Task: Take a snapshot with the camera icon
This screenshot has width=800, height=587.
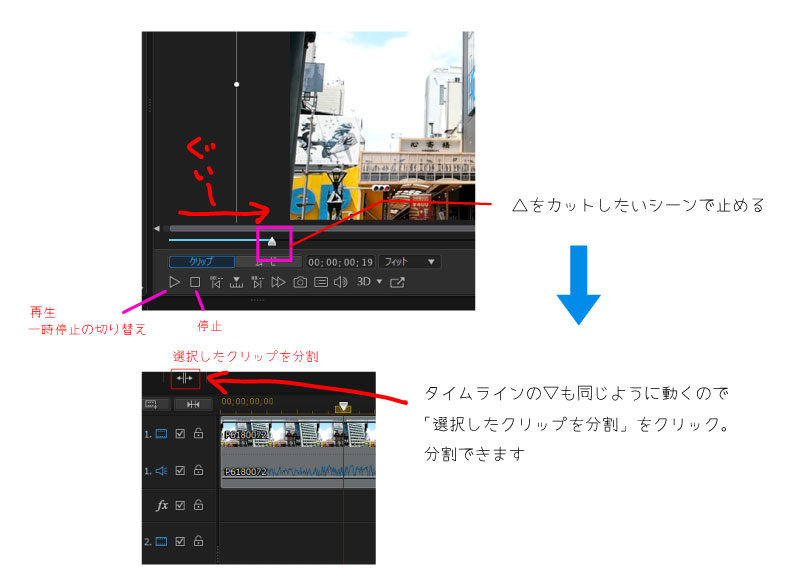Action: click(x=300, y=283)
